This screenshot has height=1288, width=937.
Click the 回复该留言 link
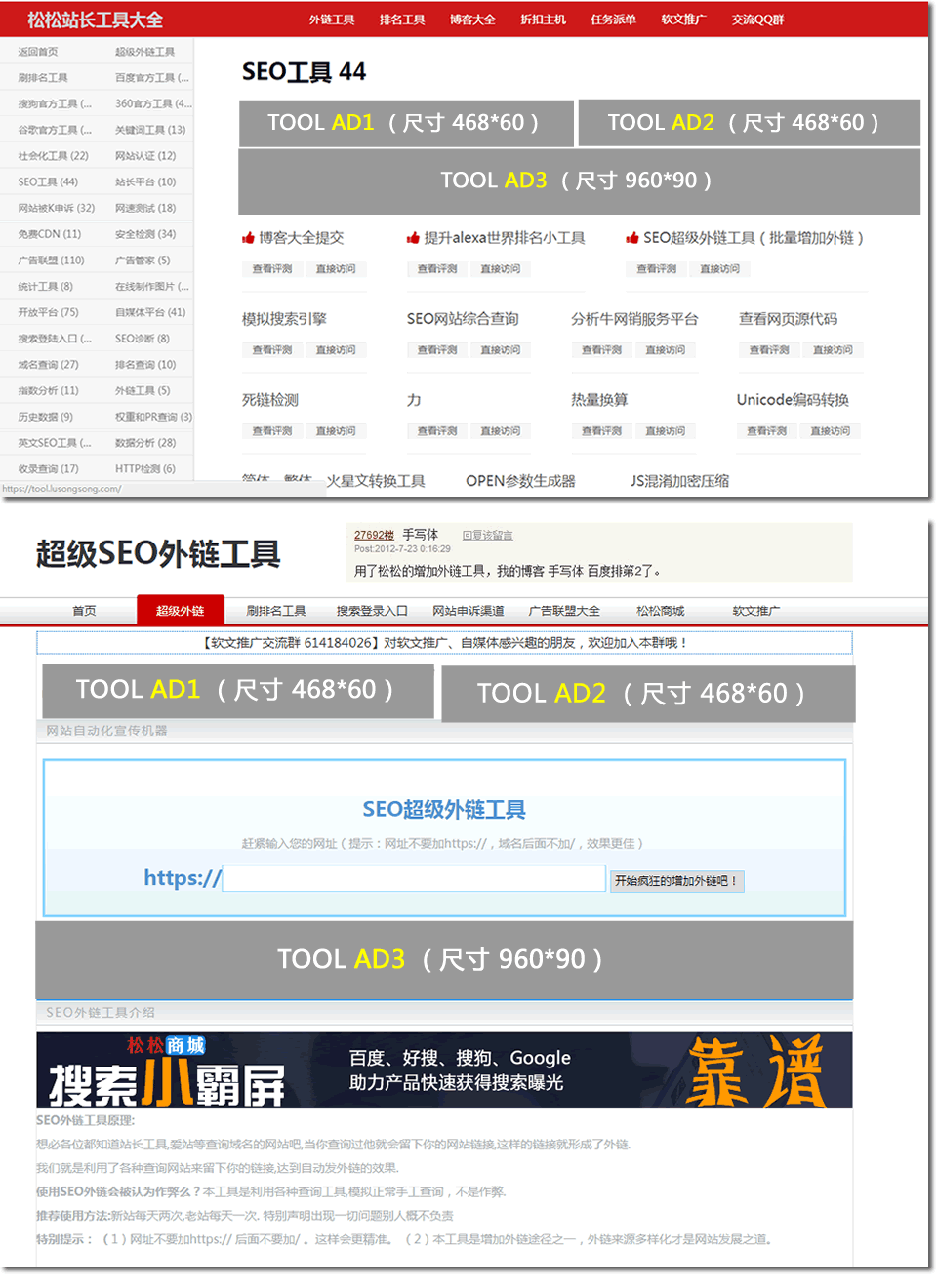click(x=487, y=535)
